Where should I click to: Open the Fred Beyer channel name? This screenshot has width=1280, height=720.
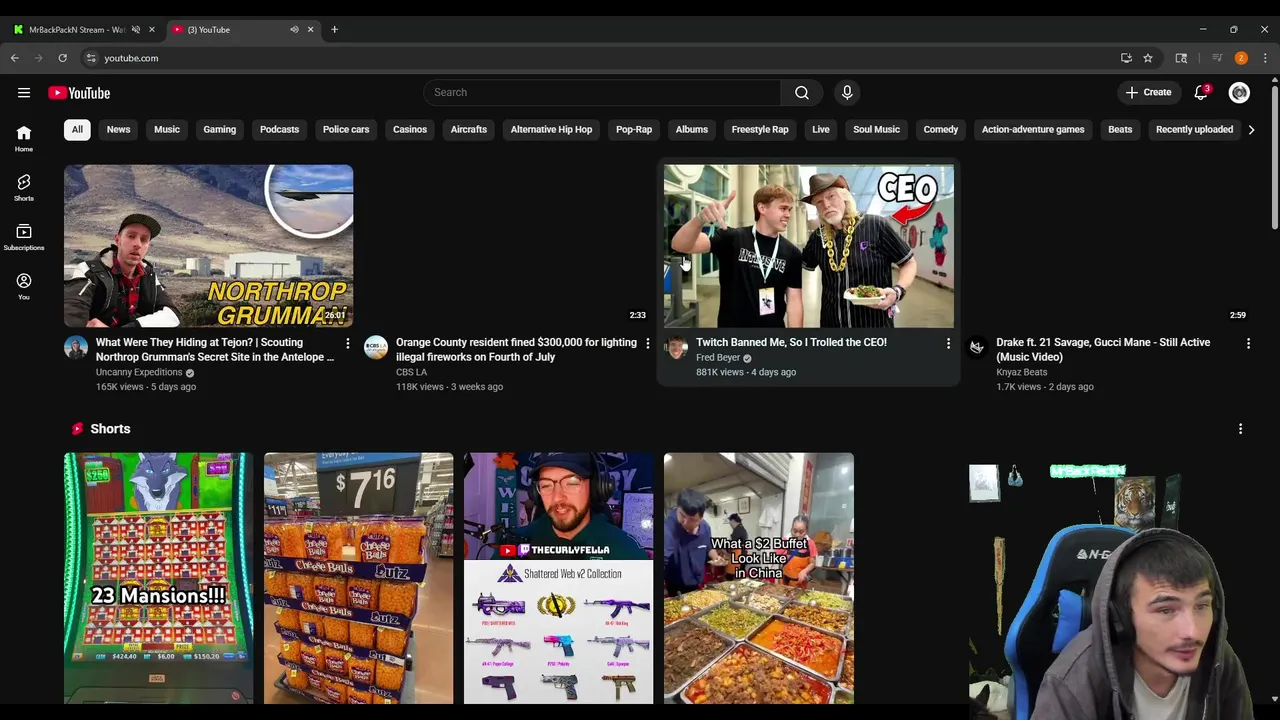tap(718, 358)
